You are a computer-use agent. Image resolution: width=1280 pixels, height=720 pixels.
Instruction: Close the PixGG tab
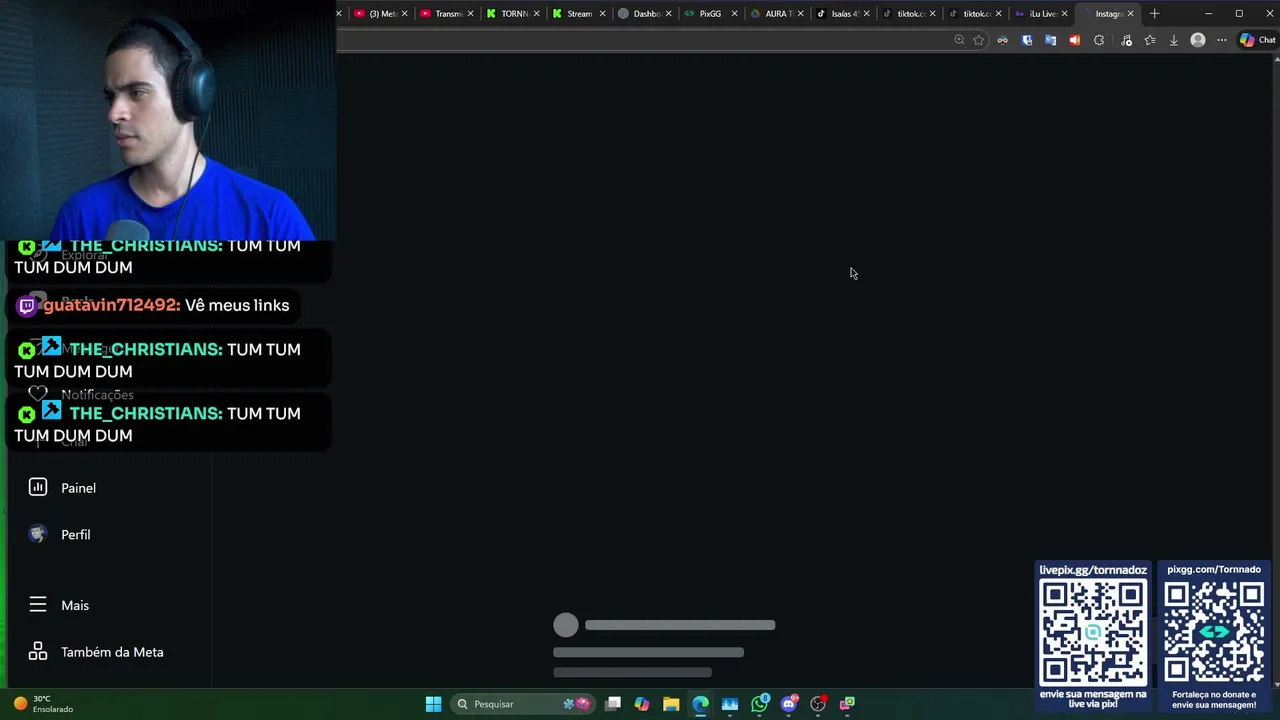click(735, 13)
